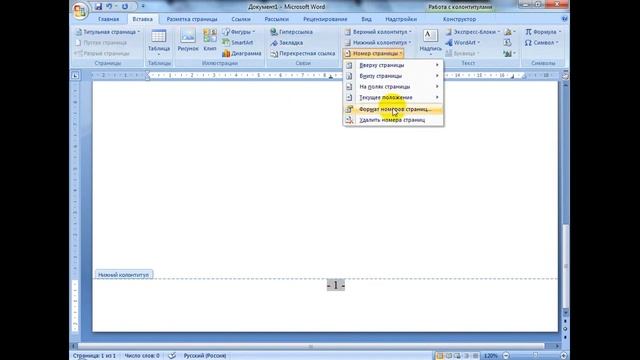Undo the last action
The height and width of the screenshot is (360, 640).
[x=109, y=7]
